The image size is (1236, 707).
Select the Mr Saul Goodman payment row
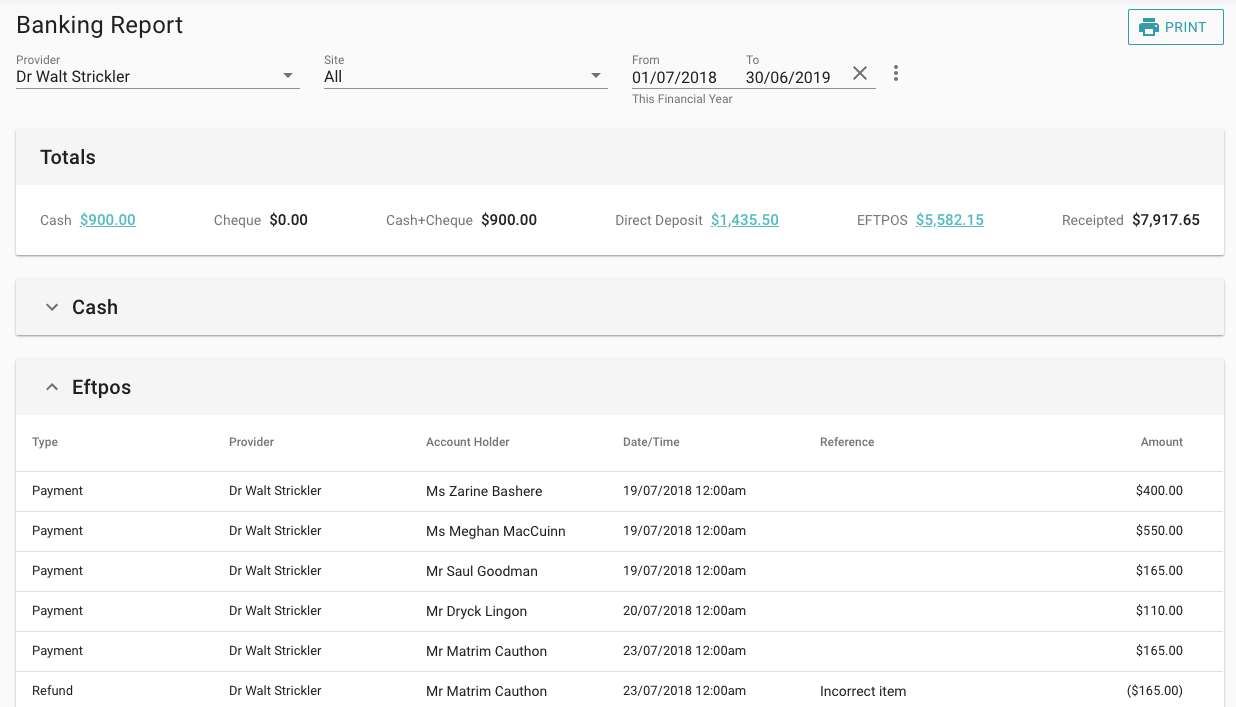481,571
